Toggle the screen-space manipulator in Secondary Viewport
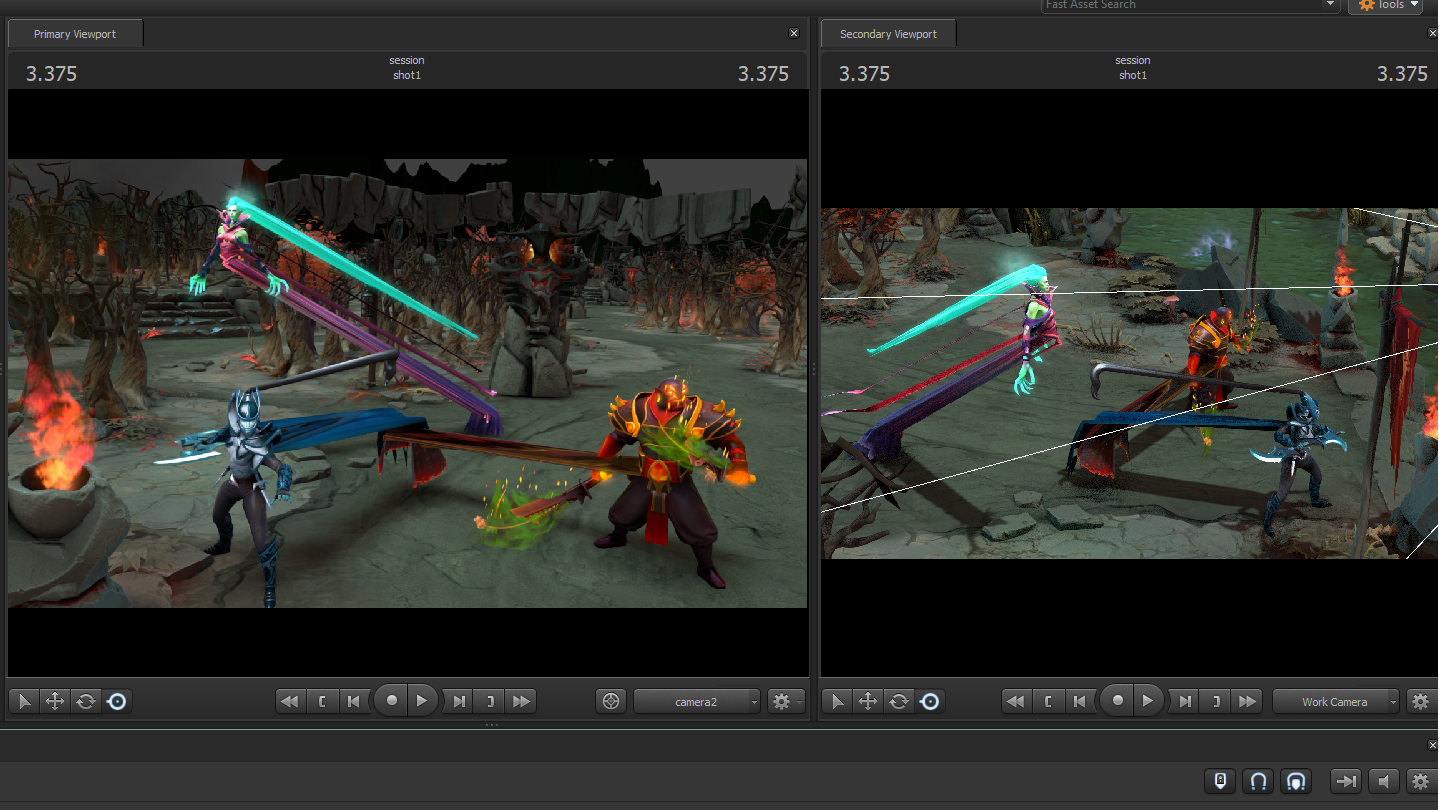This screenshot has height=810, width=1439. (930, 701)
